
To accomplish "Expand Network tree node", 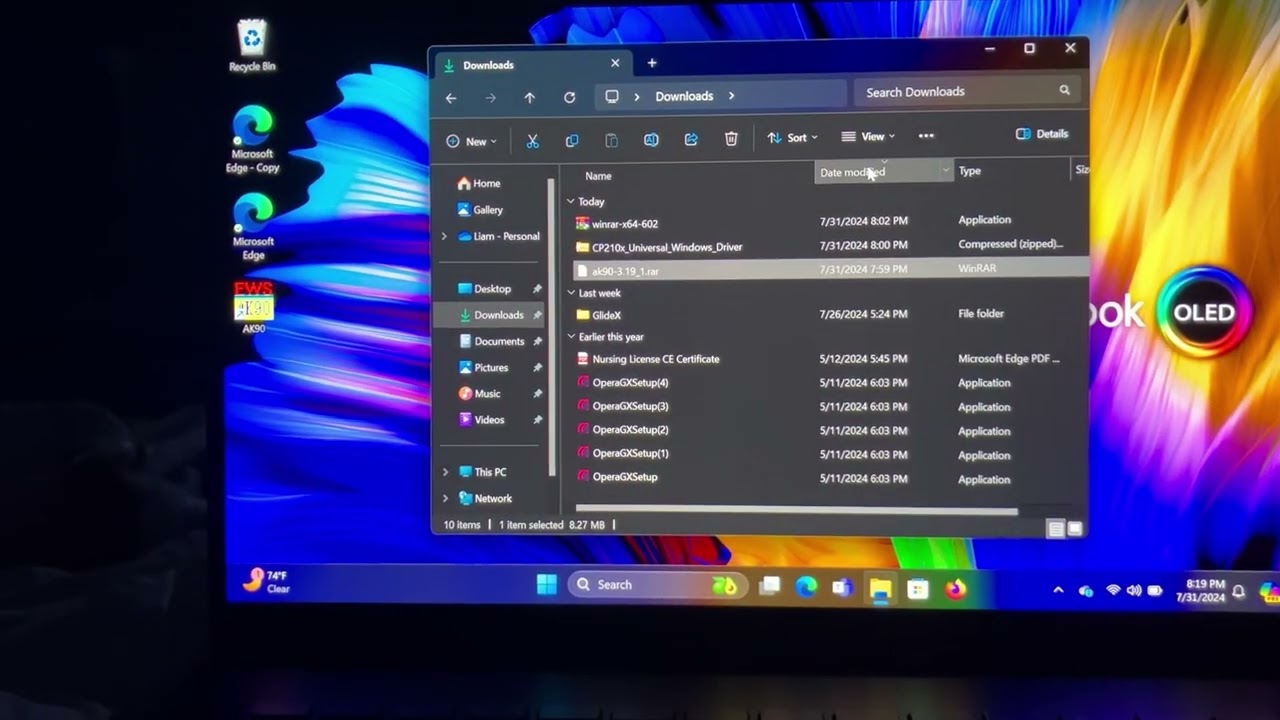I will pyautogui.click(x=445, y=498).
